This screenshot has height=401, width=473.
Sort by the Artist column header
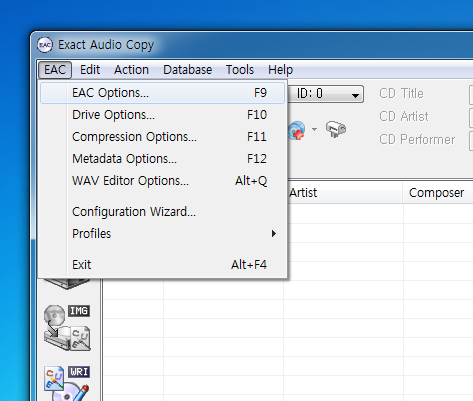[343, 193]
